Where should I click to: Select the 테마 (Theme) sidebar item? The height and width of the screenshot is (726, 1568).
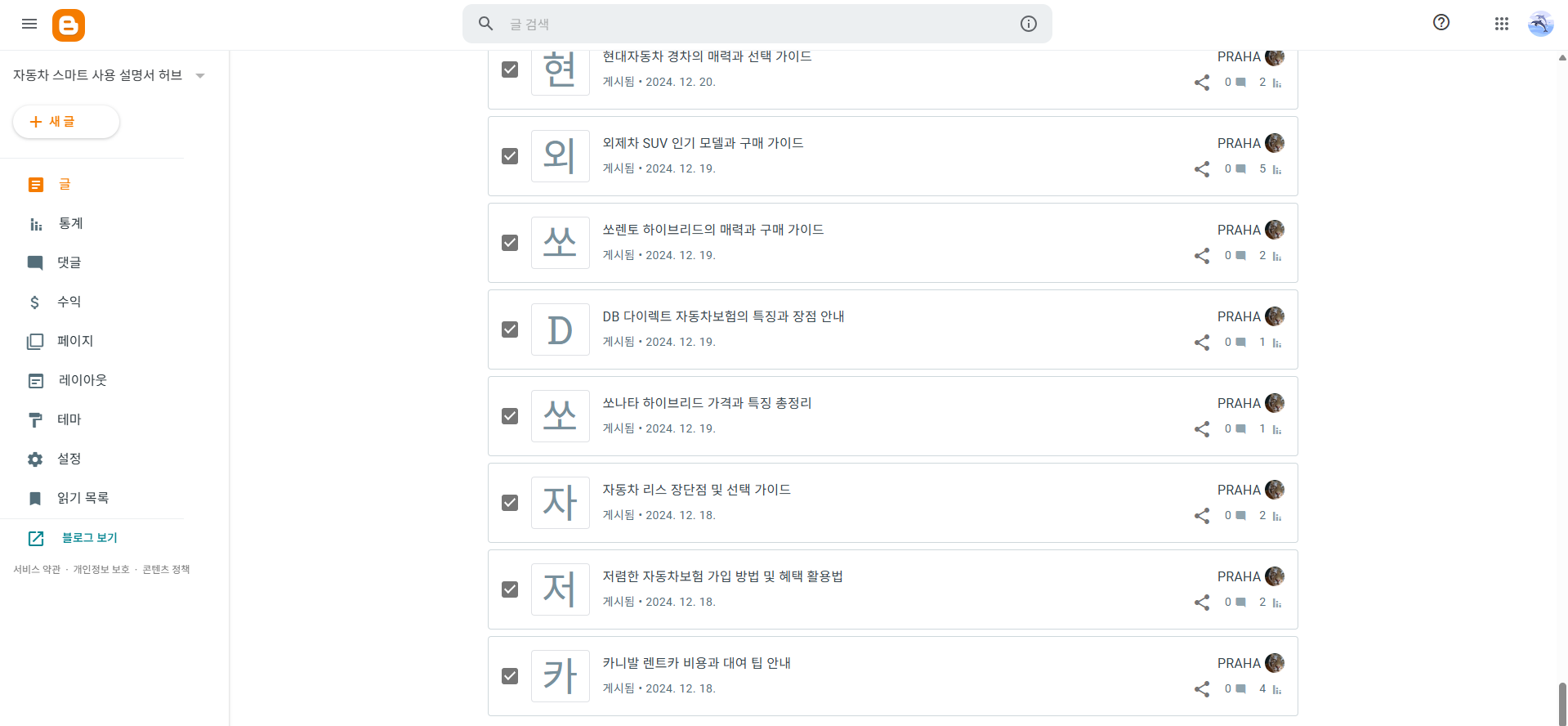[69, 419]
